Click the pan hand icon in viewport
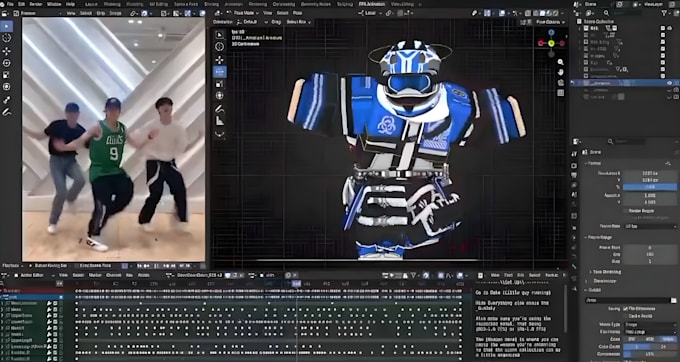 tap(561, 72)
